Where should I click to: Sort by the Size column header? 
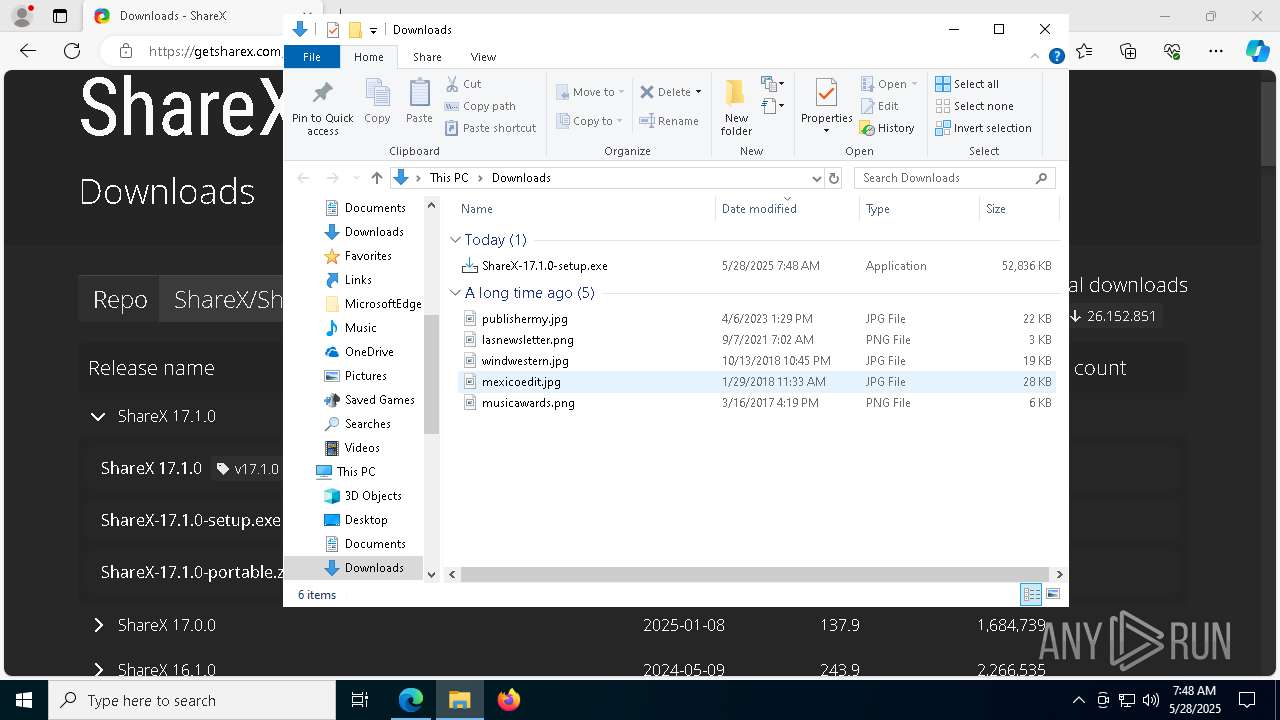[x=1018, y=209]
